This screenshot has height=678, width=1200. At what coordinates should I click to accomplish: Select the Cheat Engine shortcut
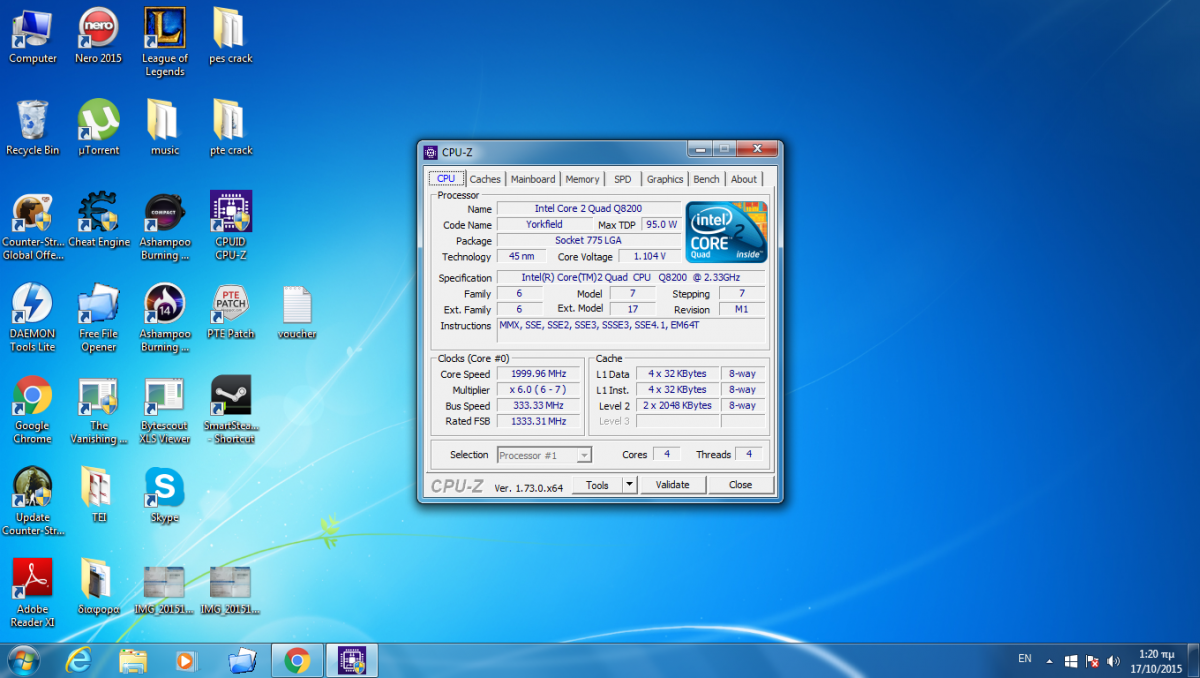click(98, 220)
